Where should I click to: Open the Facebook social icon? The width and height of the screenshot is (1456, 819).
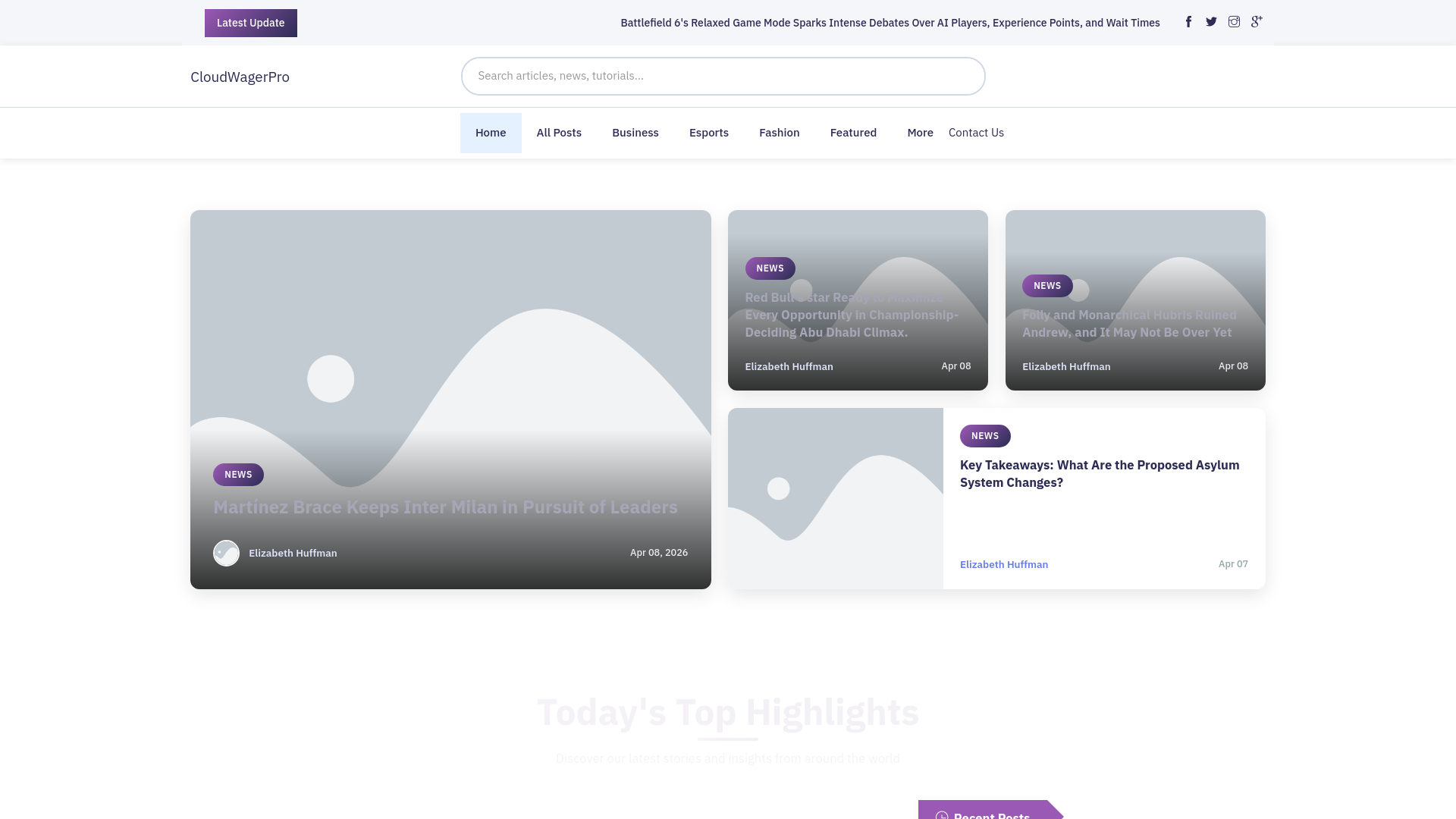pos(1188,22)
